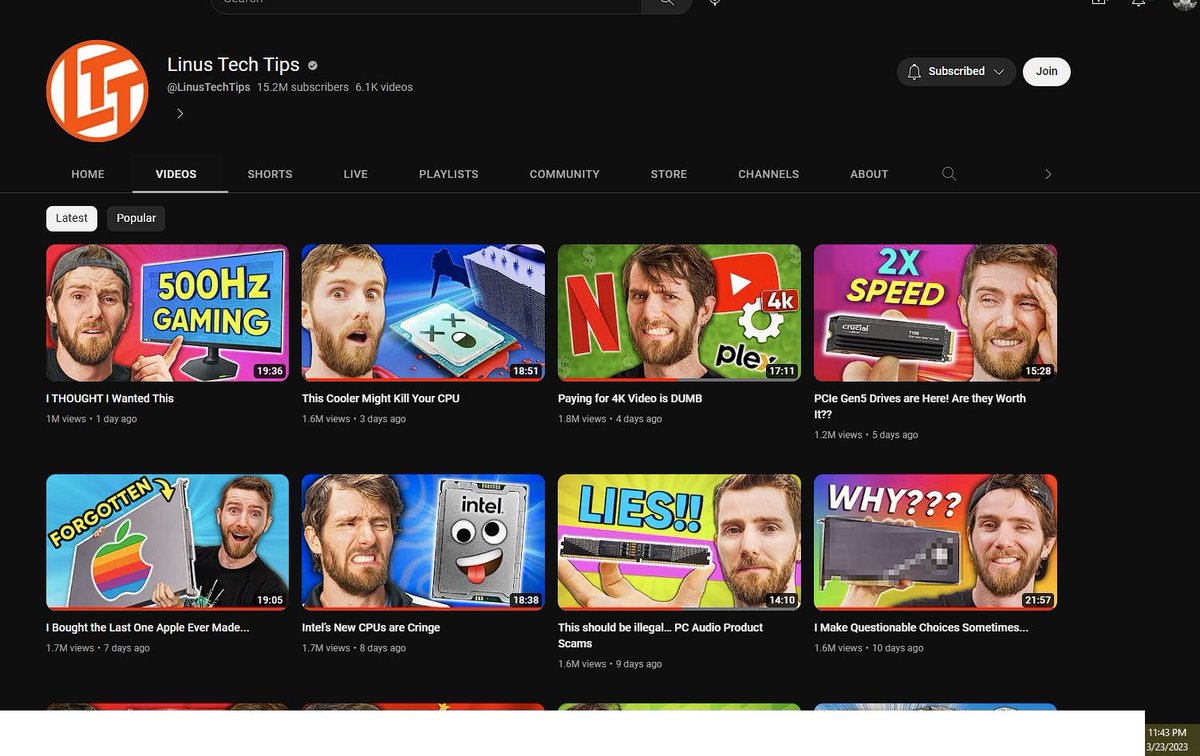Open the 500Hz Gaming video thumbnail
Screen dimensions: 1200x756
click(x=167, y=313)
